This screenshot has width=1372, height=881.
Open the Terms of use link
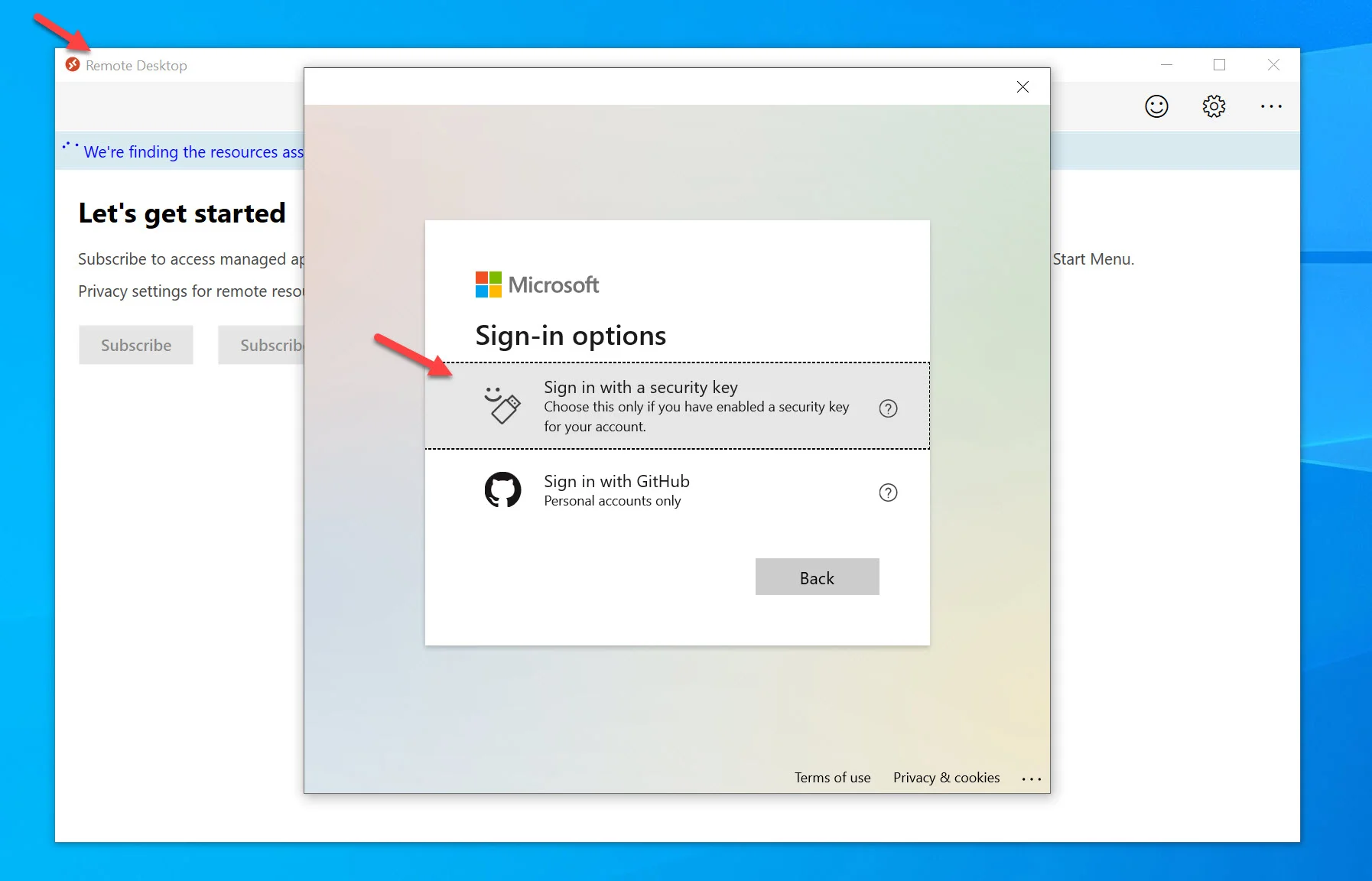click(832, 778)
